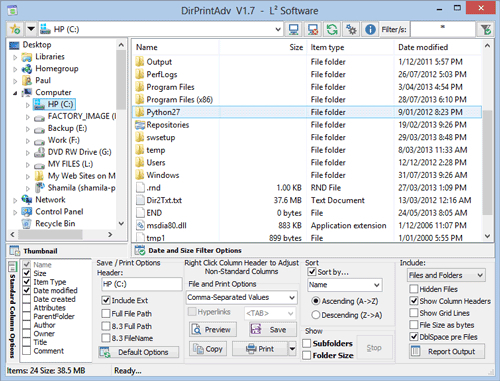
Task: Click the connect network drive icon
Action: (293, 30)
